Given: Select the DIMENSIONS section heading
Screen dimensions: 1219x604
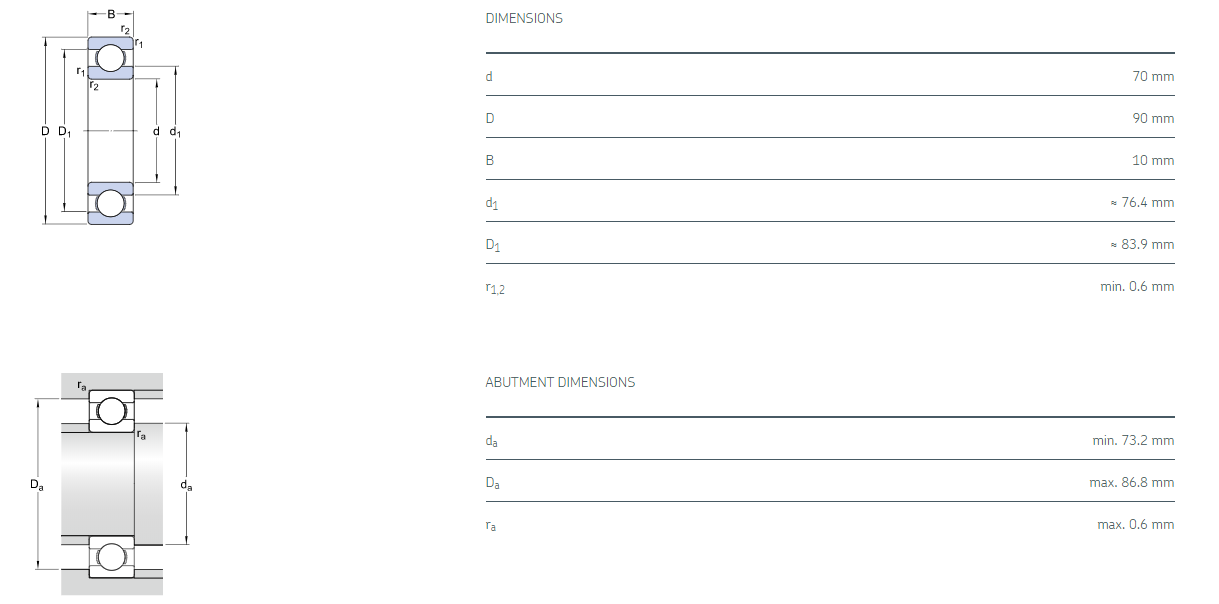Looking at the screenshot, I should tap(523, 18).
